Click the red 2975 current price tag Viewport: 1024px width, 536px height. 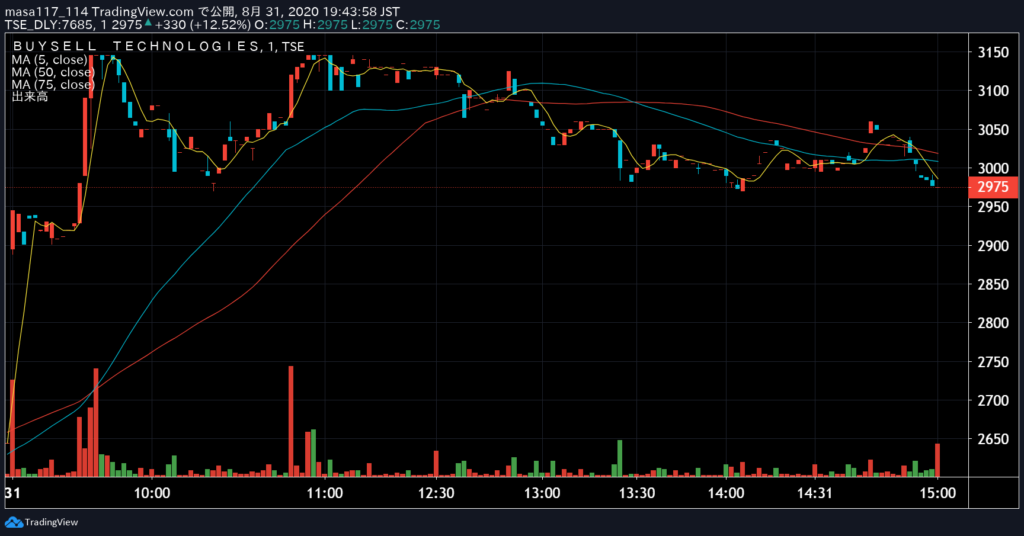(993, 187)
